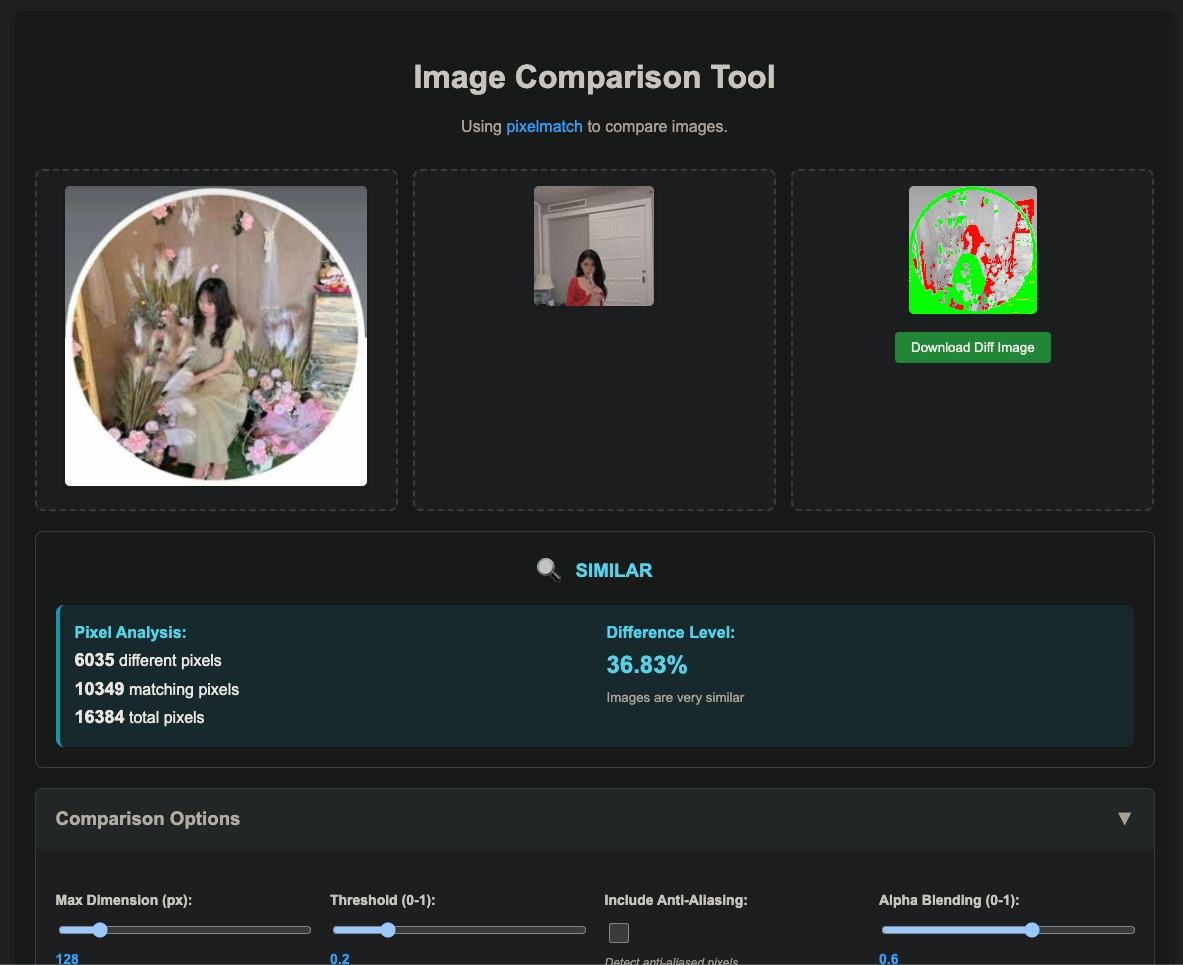Screen dimensions: 1183x965
Task: Click the Pixel Analysis label
Action: 131,632
